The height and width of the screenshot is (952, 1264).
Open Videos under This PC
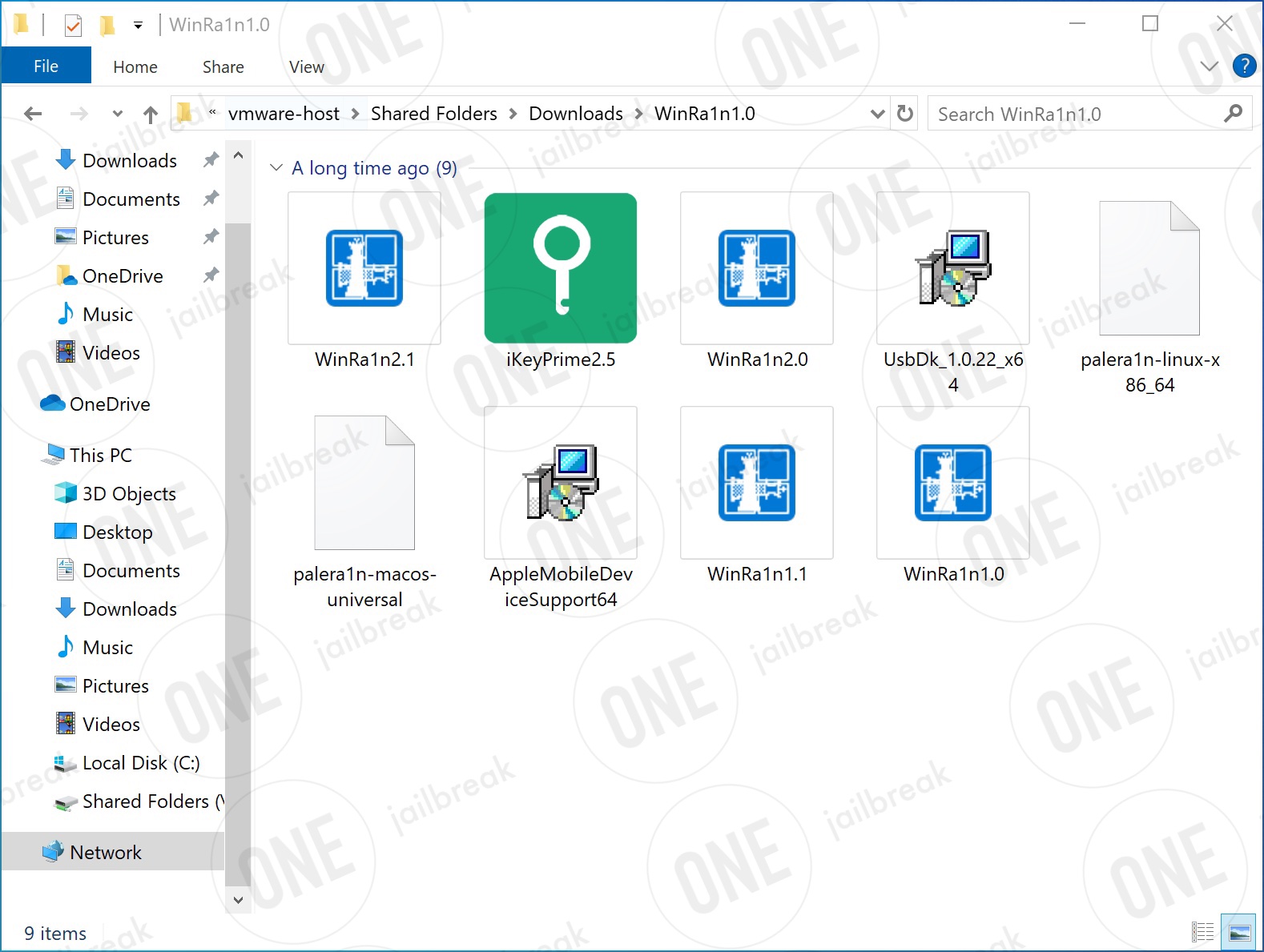pyautogui.click(x=111, y=725)
